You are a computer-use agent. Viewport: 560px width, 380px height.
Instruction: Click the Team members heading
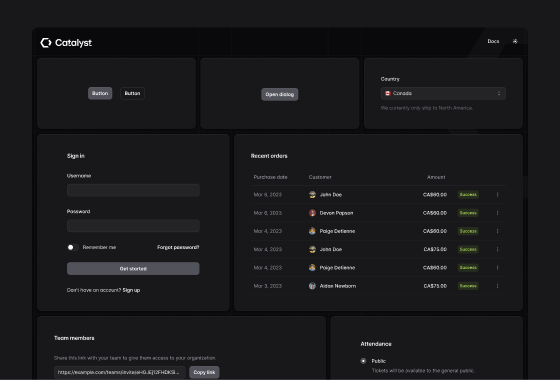click(x=74, y=338)
